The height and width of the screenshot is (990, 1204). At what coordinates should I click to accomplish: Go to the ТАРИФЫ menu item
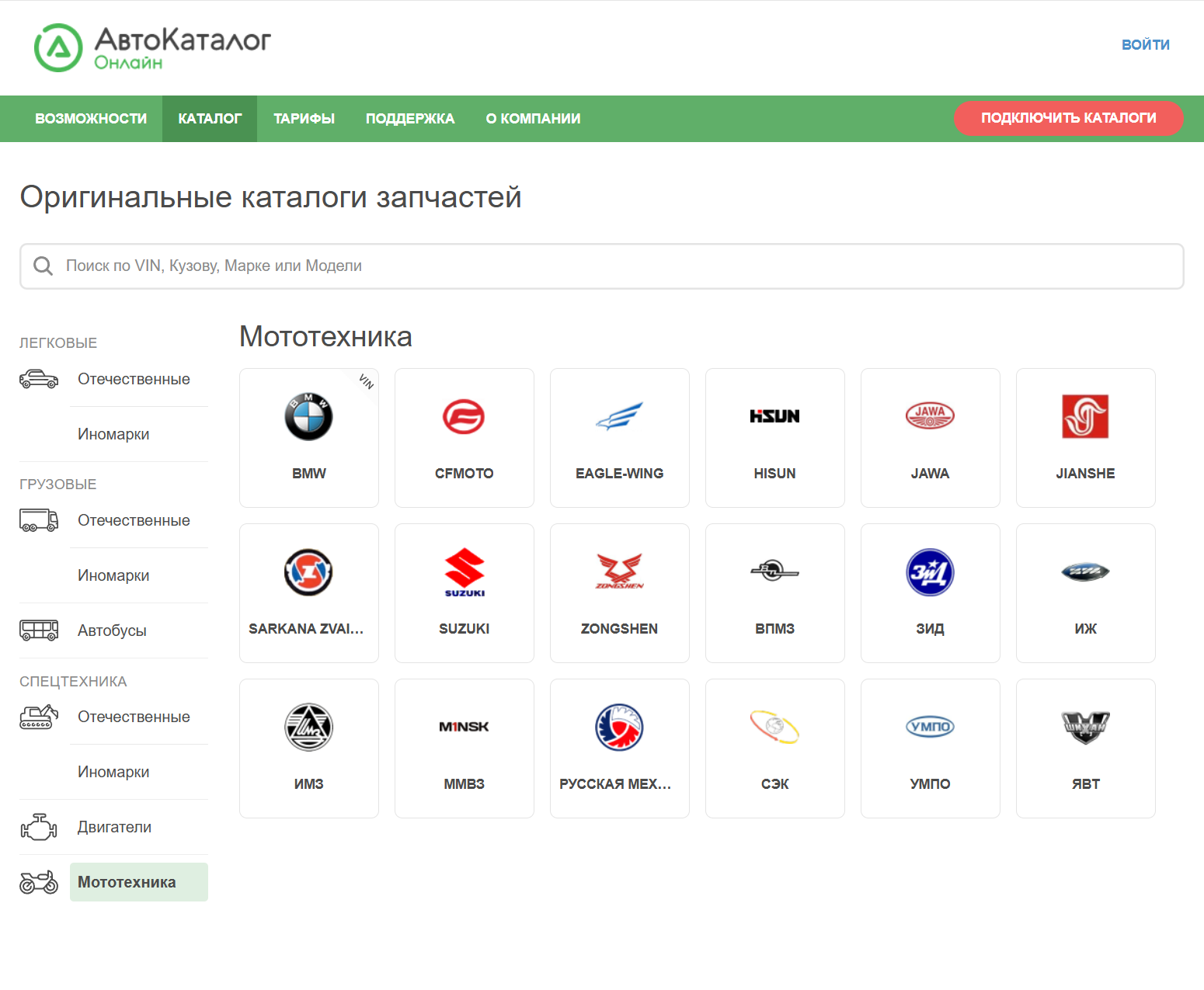click(x=304, y=119)
